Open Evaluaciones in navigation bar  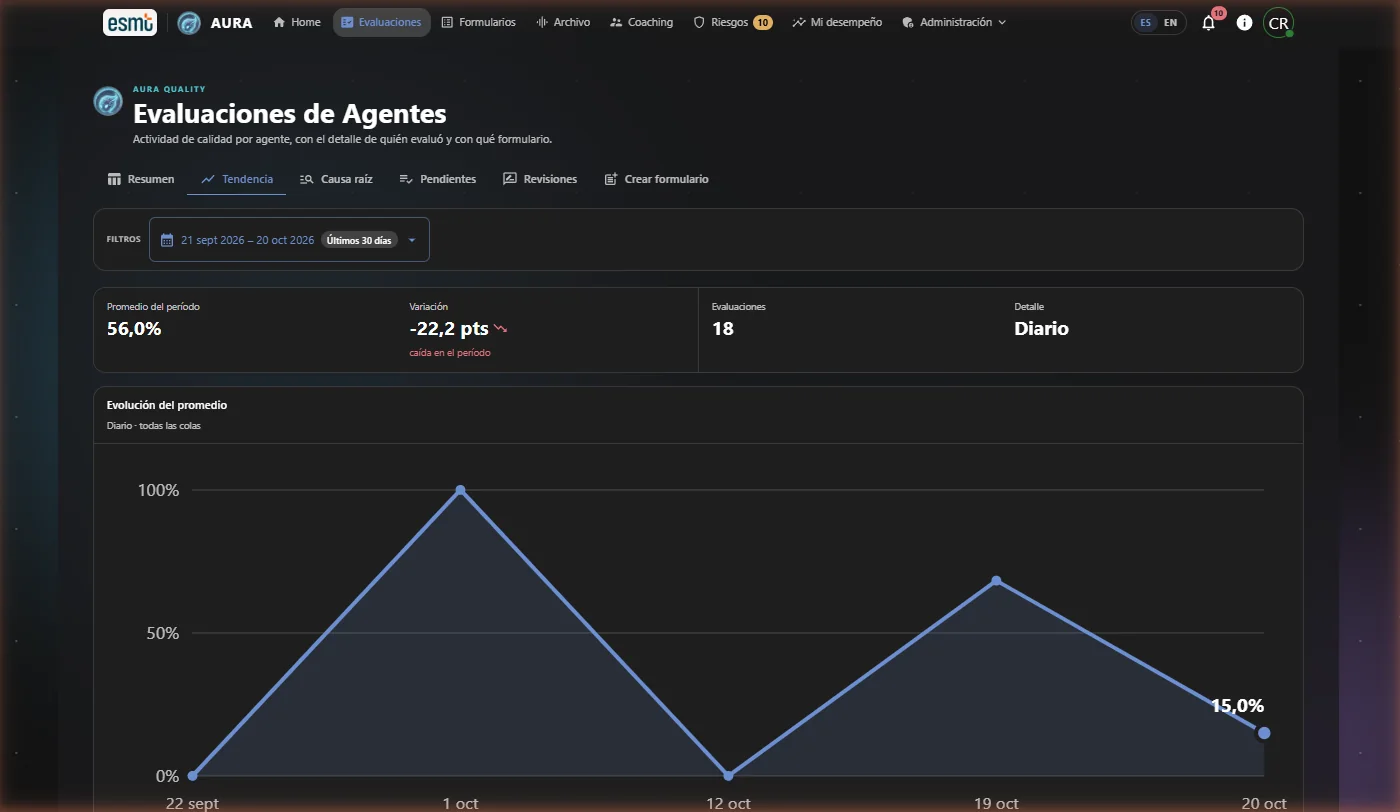coord(381,22)
